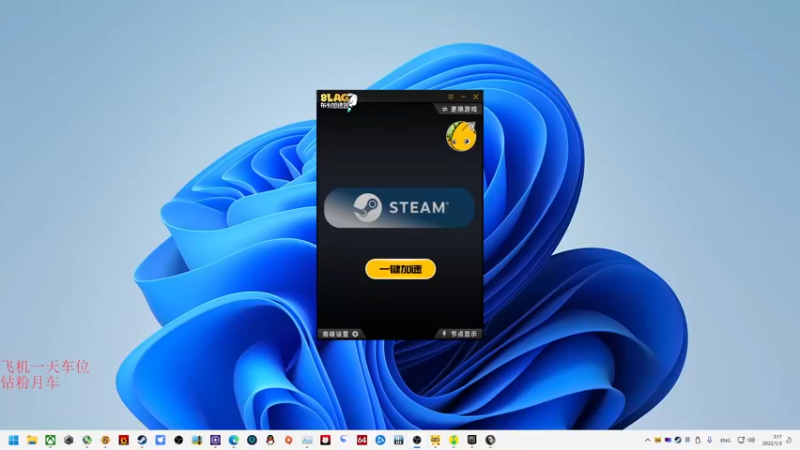Click the yellow round mascot avatar

[461, 136]
